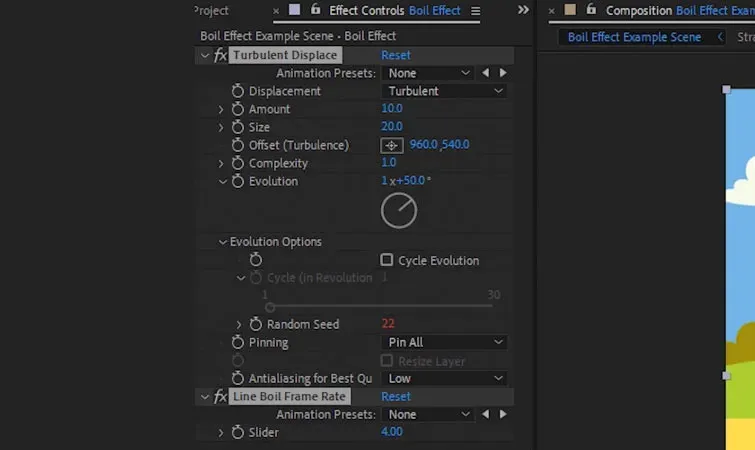This screenshot has height=450, width=755.
Task: Click Offset X value 960.0
Action: coord(423,144)
